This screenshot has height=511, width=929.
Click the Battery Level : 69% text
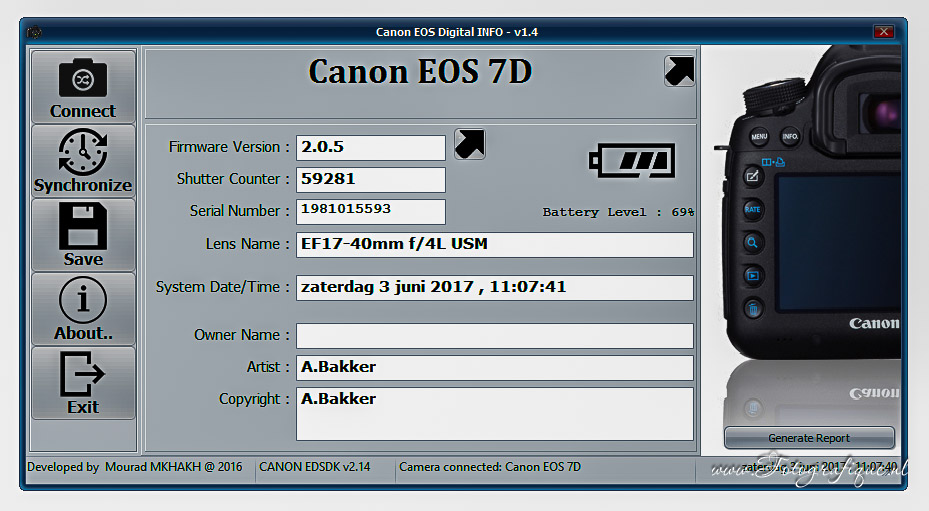point(618,212)
